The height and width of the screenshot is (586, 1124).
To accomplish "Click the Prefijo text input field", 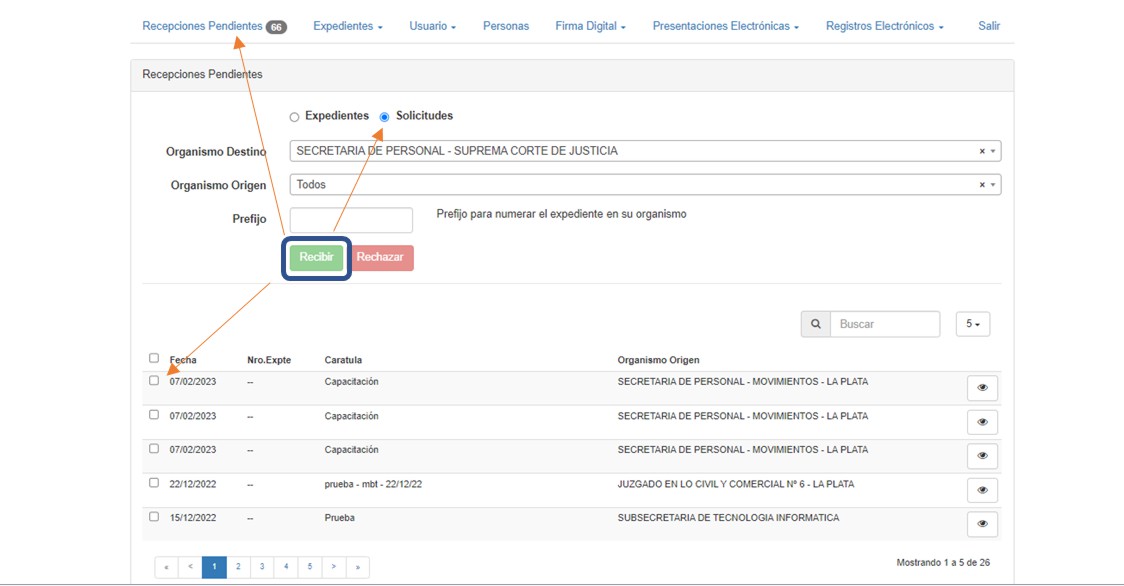I will click(351, 220).
